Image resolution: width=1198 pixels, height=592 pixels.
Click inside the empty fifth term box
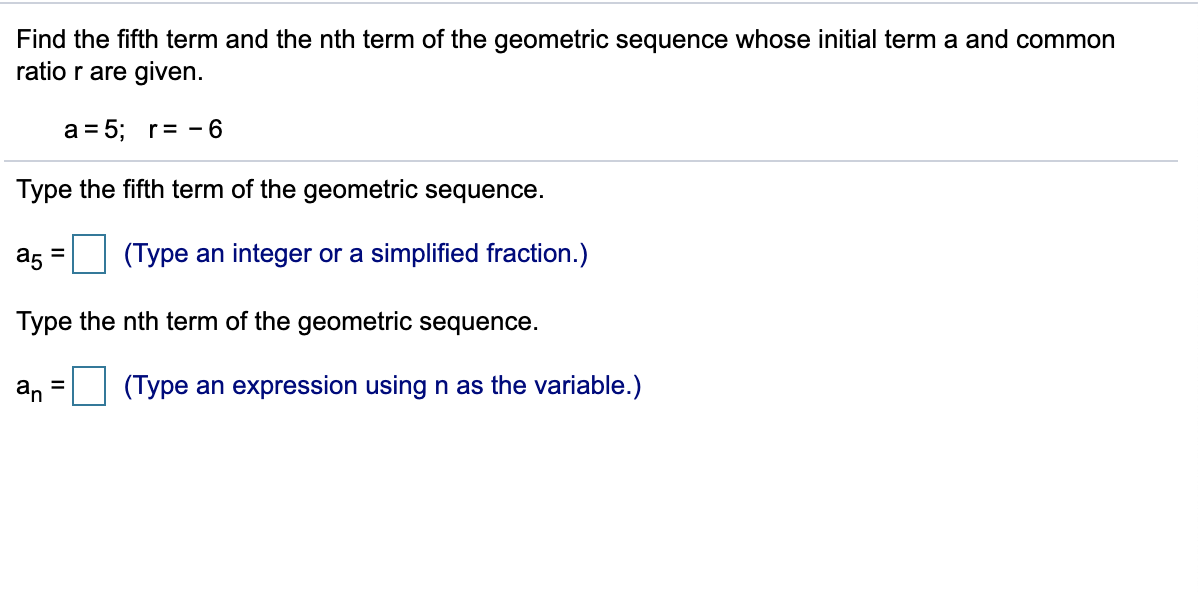coord(87,253)
